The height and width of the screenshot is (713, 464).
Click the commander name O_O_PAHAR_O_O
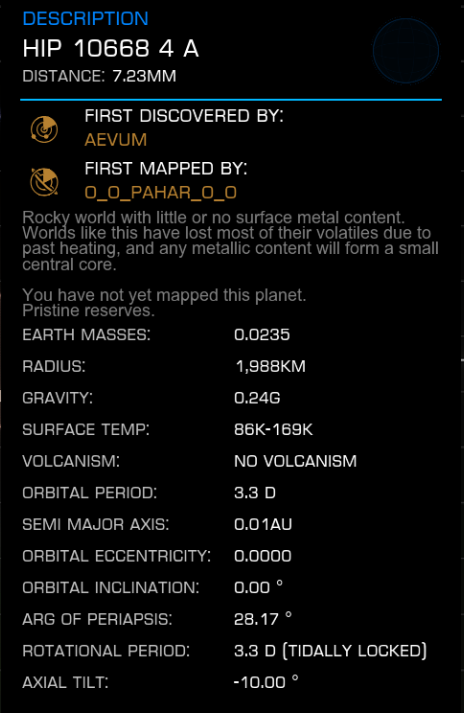(x=161, y=192)
